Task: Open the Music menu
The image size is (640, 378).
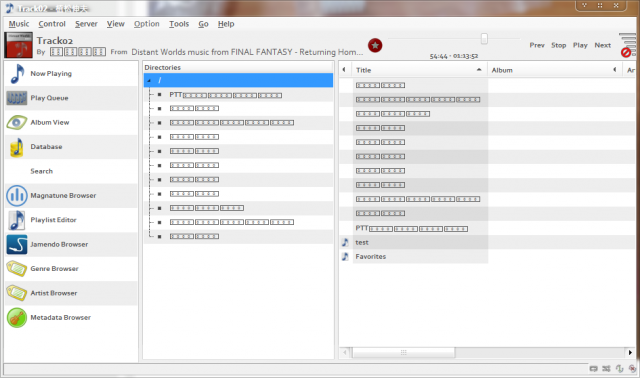Action: click(x=19, y=24)
